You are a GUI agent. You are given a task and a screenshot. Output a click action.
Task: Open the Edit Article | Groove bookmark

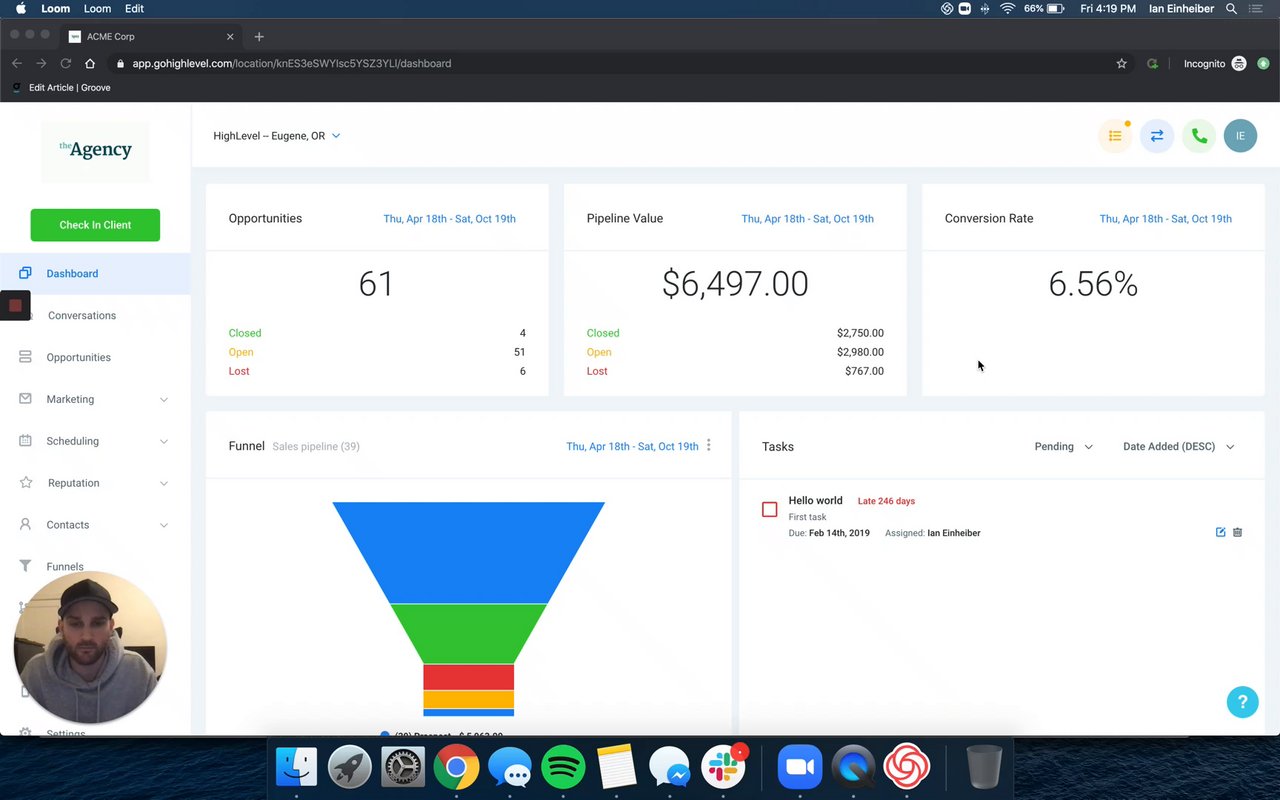click(x=61, y=88)
